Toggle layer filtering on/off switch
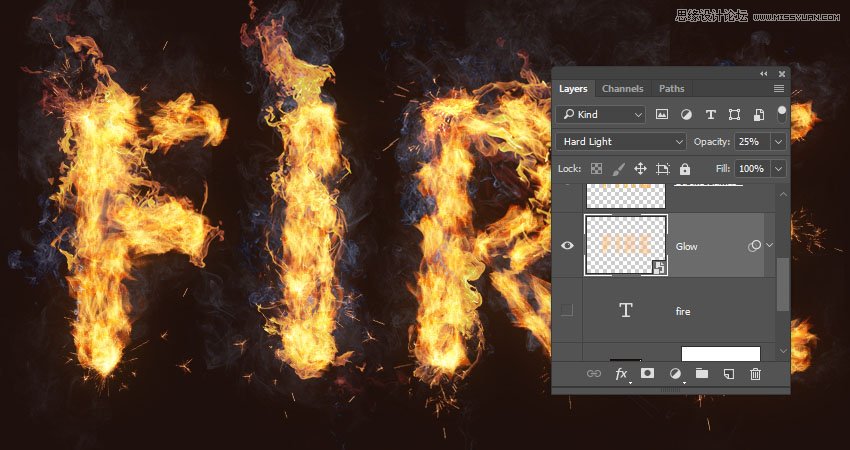 coord(781,114)
